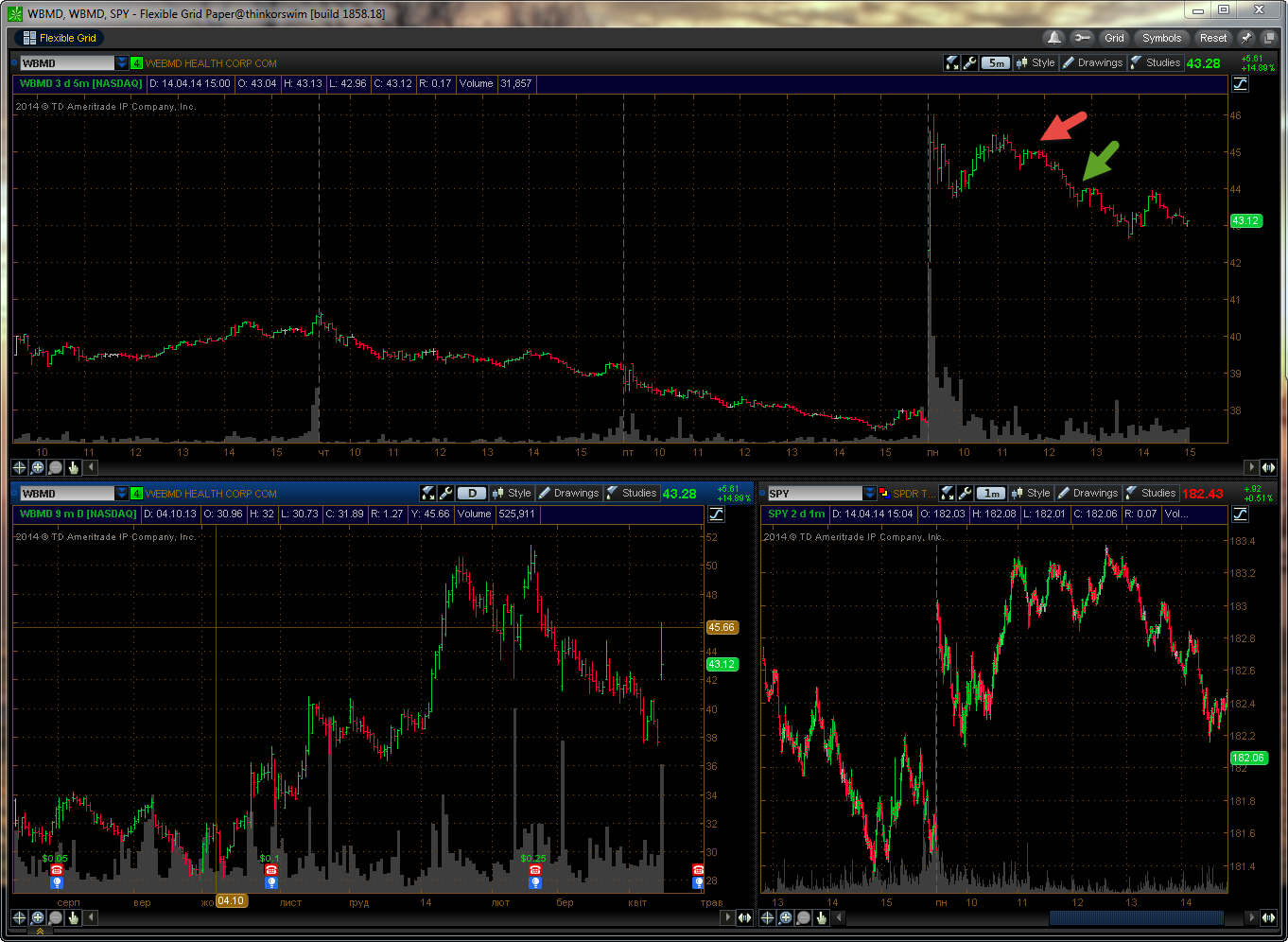Toggle green symbol link on daily WBMD chart

point(136,494)
